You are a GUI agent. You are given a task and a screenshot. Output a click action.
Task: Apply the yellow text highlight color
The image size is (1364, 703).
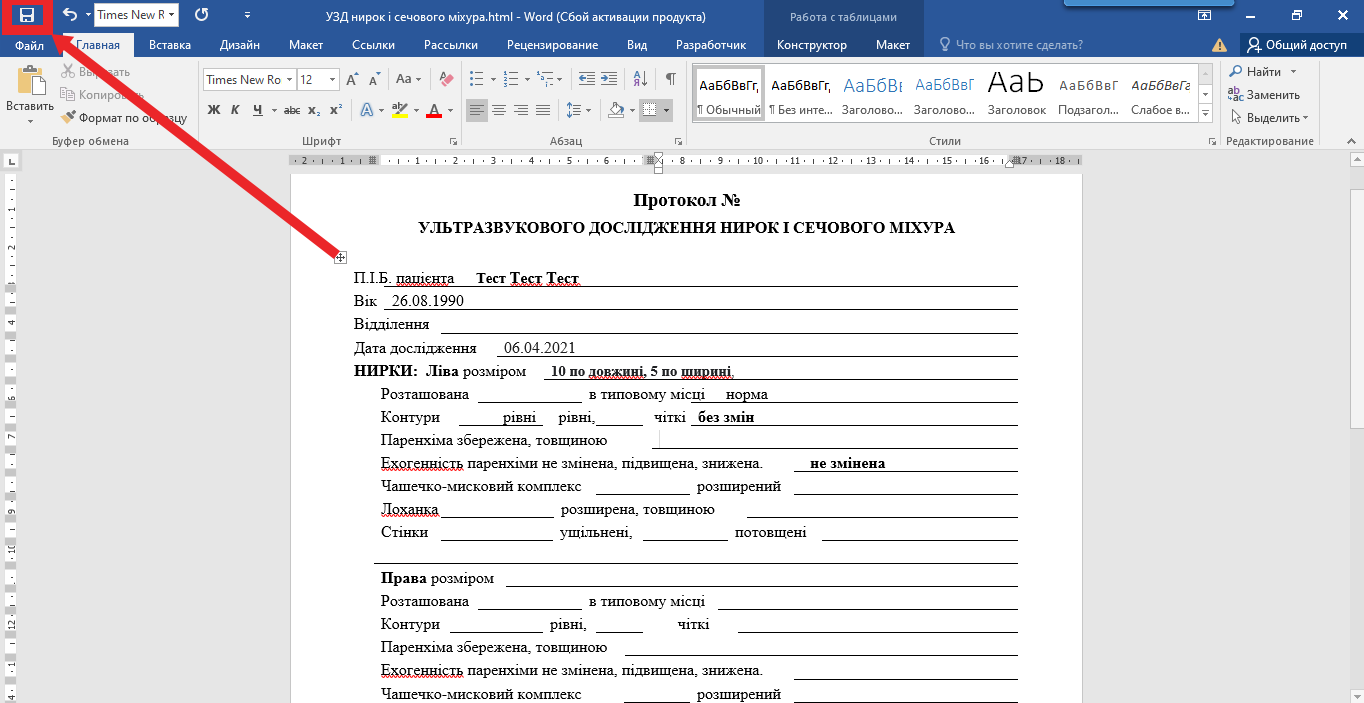[x=399, y=110]
